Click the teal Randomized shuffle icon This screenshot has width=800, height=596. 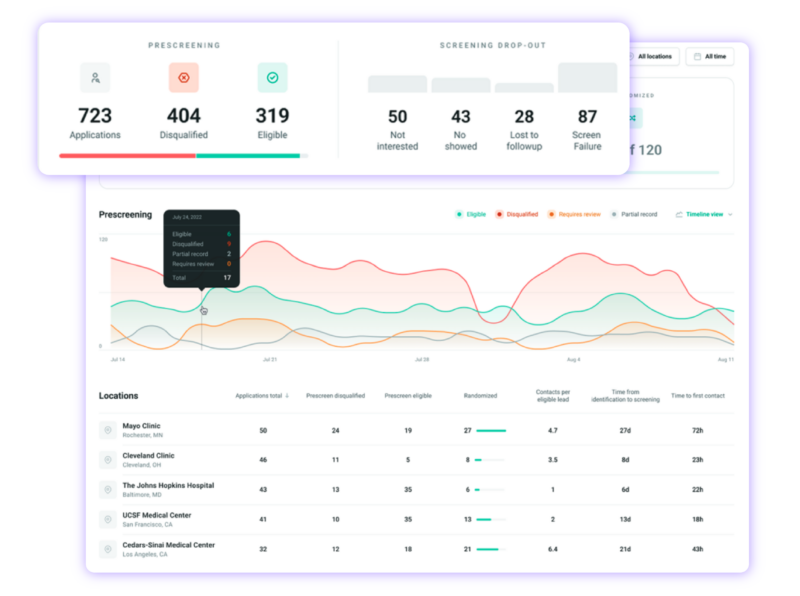632,118
